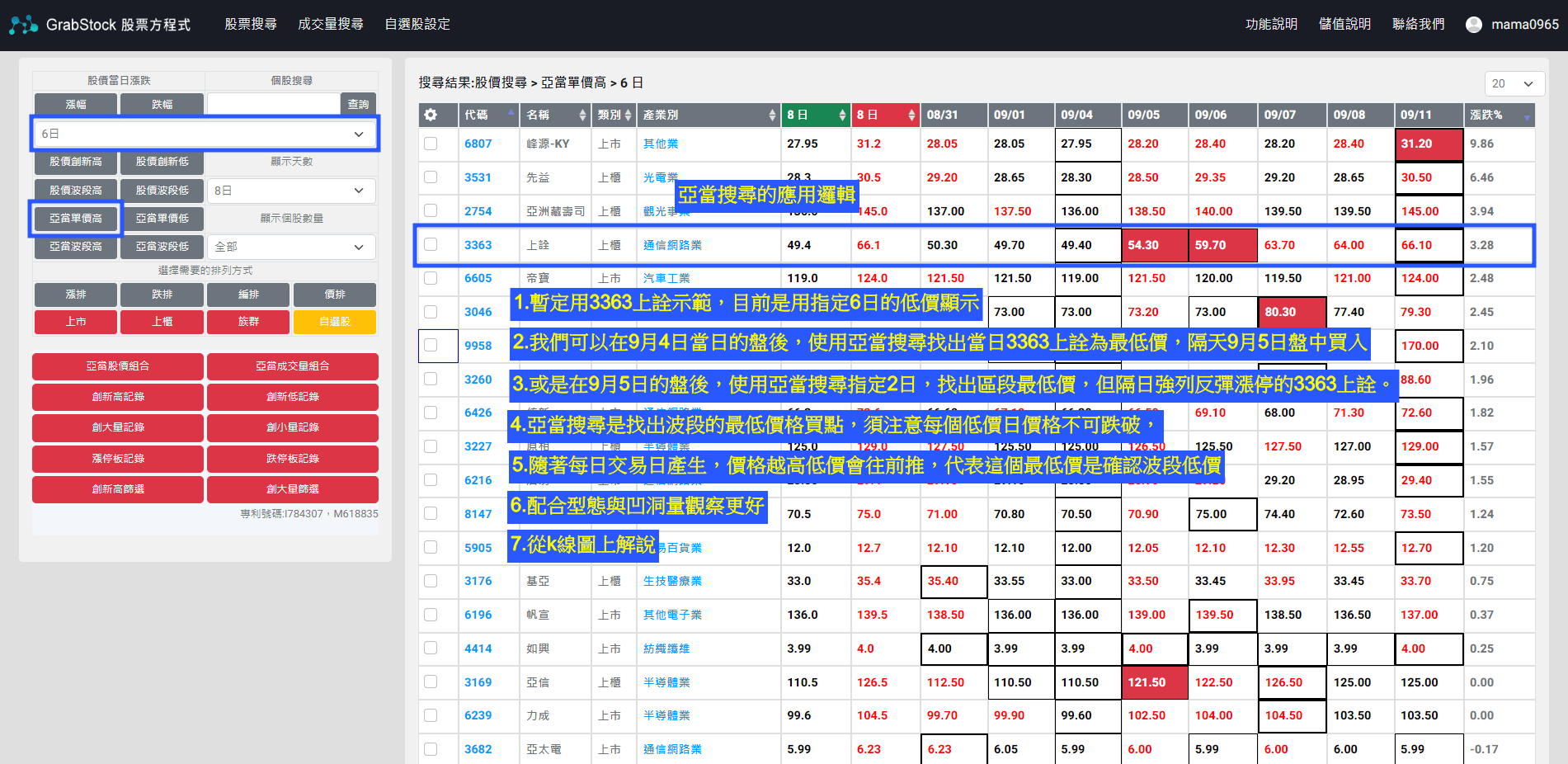The height and width of the screenshot is (764, 1568).
Task: Open 創大量篩選
Action: [x=293, y=489]
